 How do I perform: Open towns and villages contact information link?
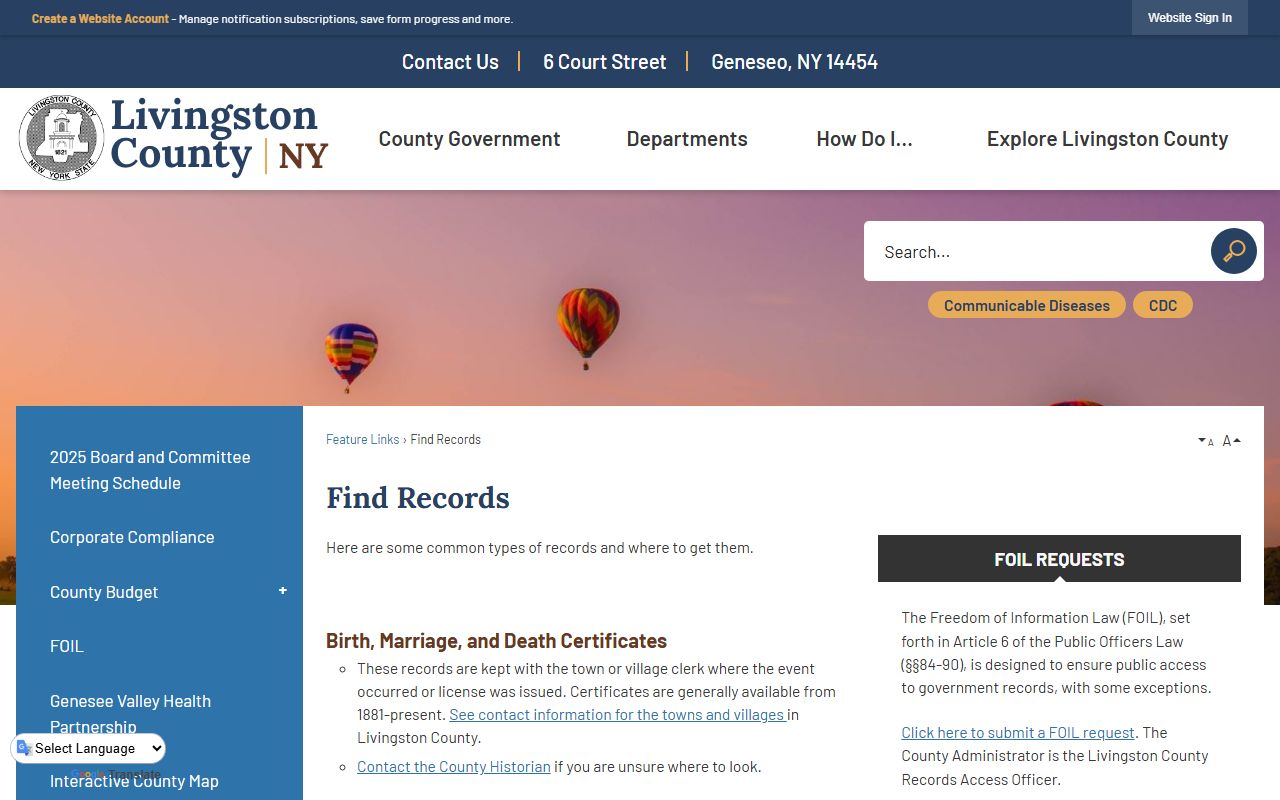(618, 714)
